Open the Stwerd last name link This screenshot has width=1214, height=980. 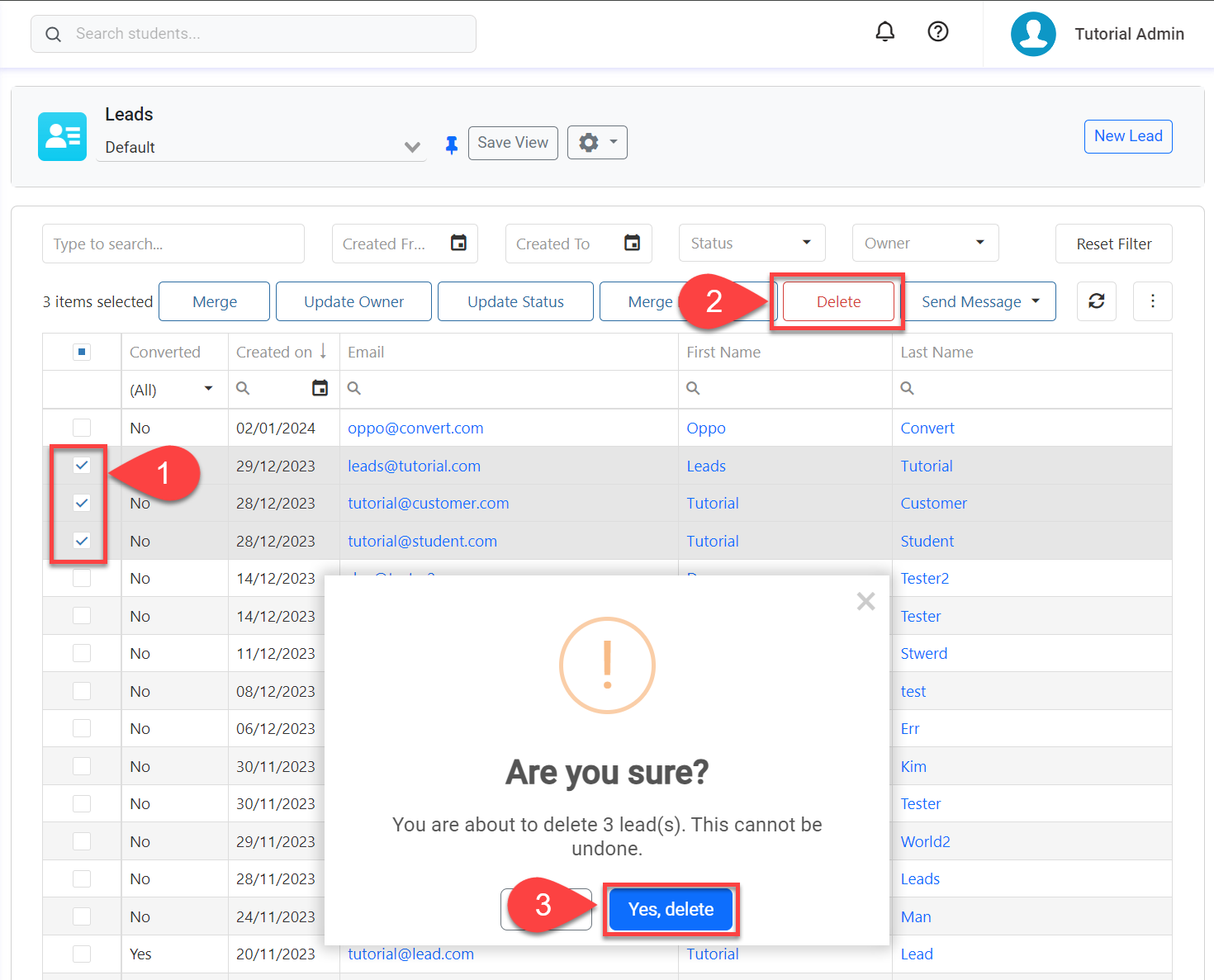point(923,653)
